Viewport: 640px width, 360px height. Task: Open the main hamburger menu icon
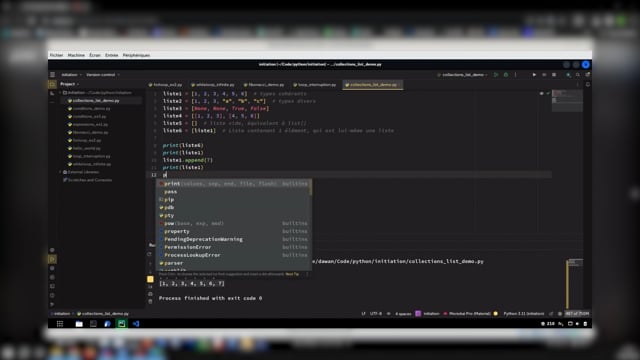tap(52, 75)
